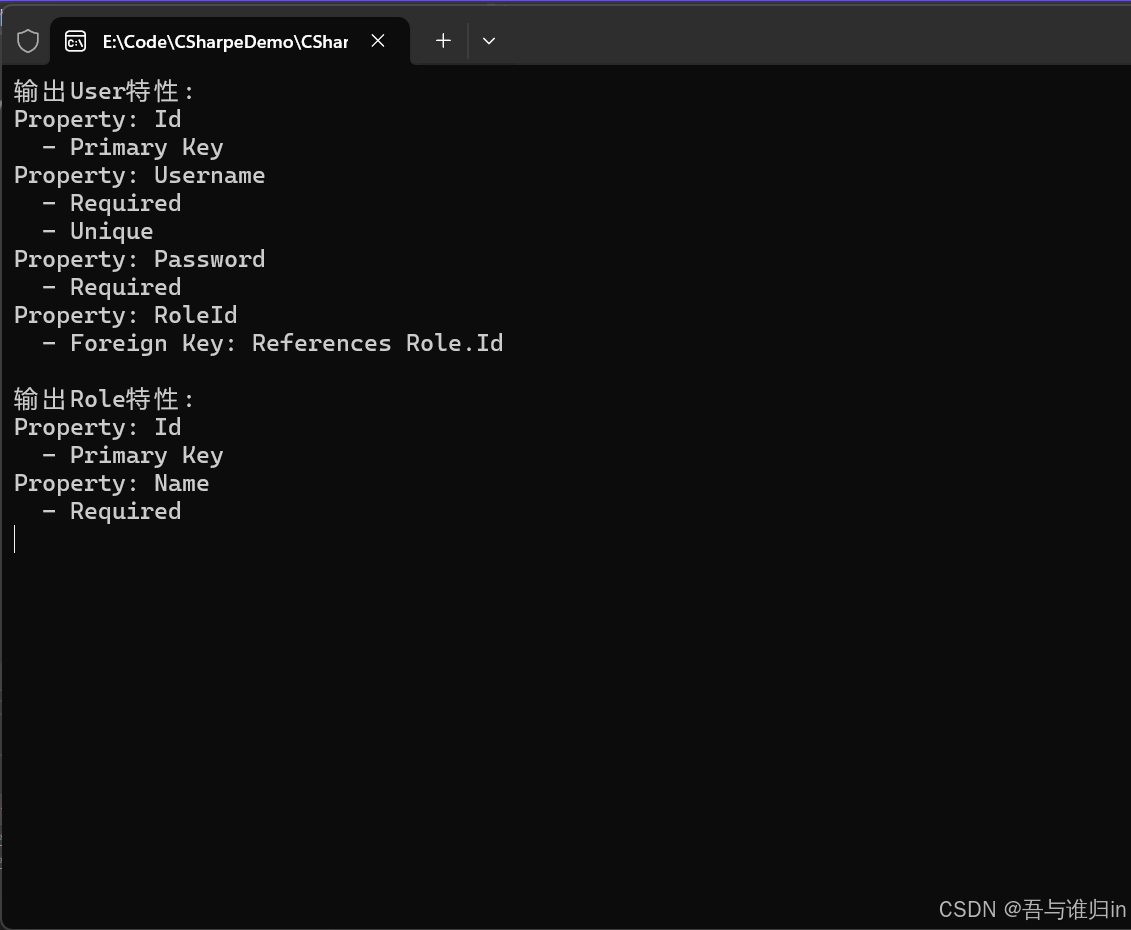Close the E:\Code\CSharpeDemo tab
The image size is (1131, 930).
point(377,41)
